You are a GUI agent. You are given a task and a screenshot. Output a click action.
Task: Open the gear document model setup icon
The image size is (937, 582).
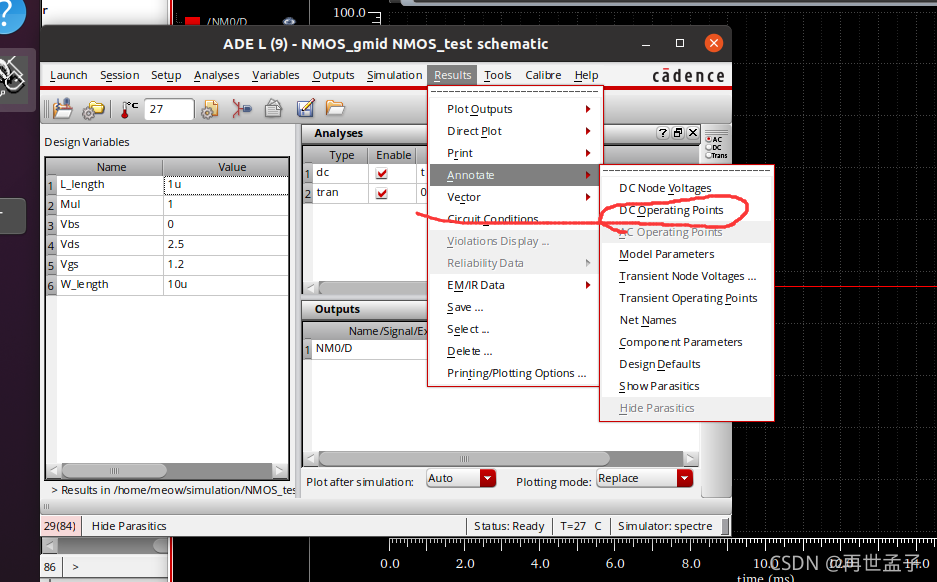(x=209, y=109)
